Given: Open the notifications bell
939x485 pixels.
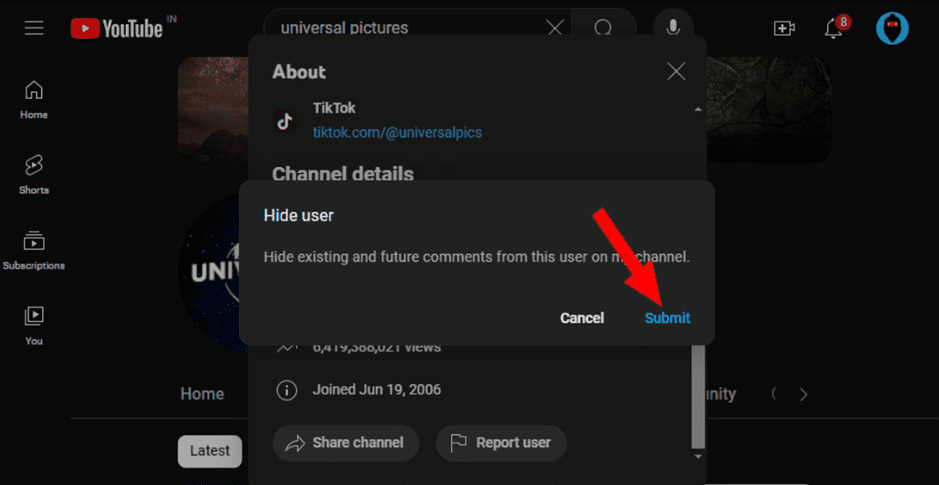Looking at the screenshot, I should click(834, 28).
